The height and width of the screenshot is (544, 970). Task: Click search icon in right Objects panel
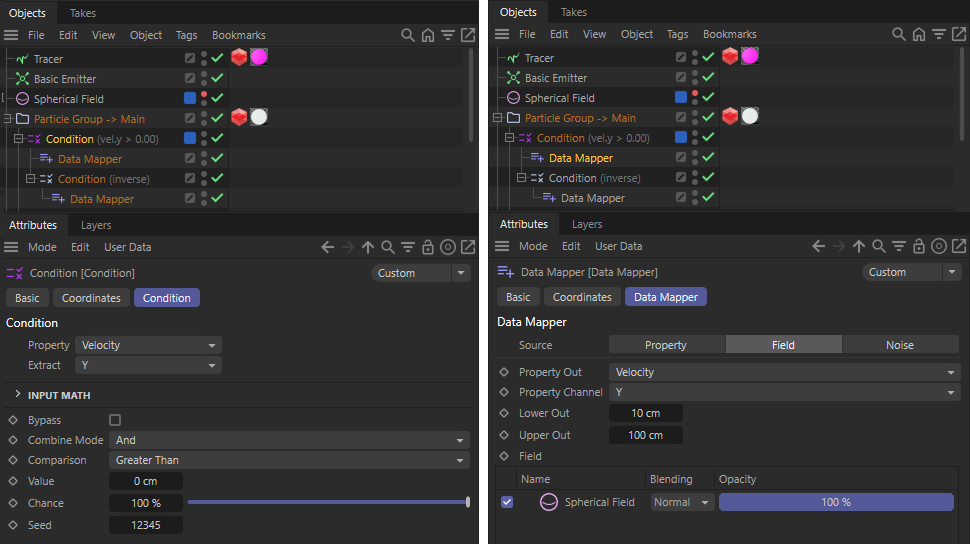tap(899, 34)
